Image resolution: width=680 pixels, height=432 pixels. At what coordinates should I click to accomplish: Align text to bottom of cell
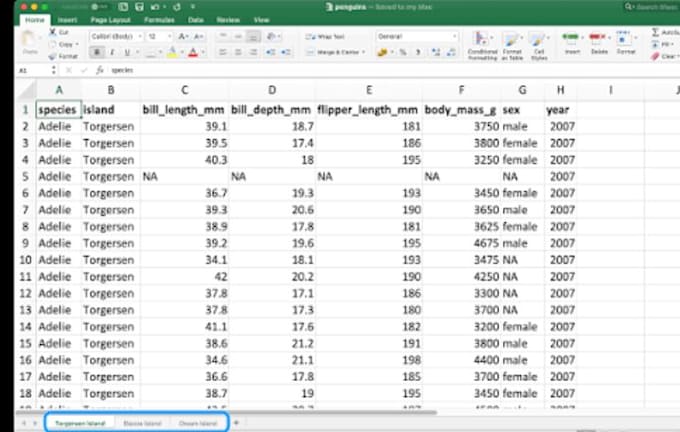coord(253,36)
